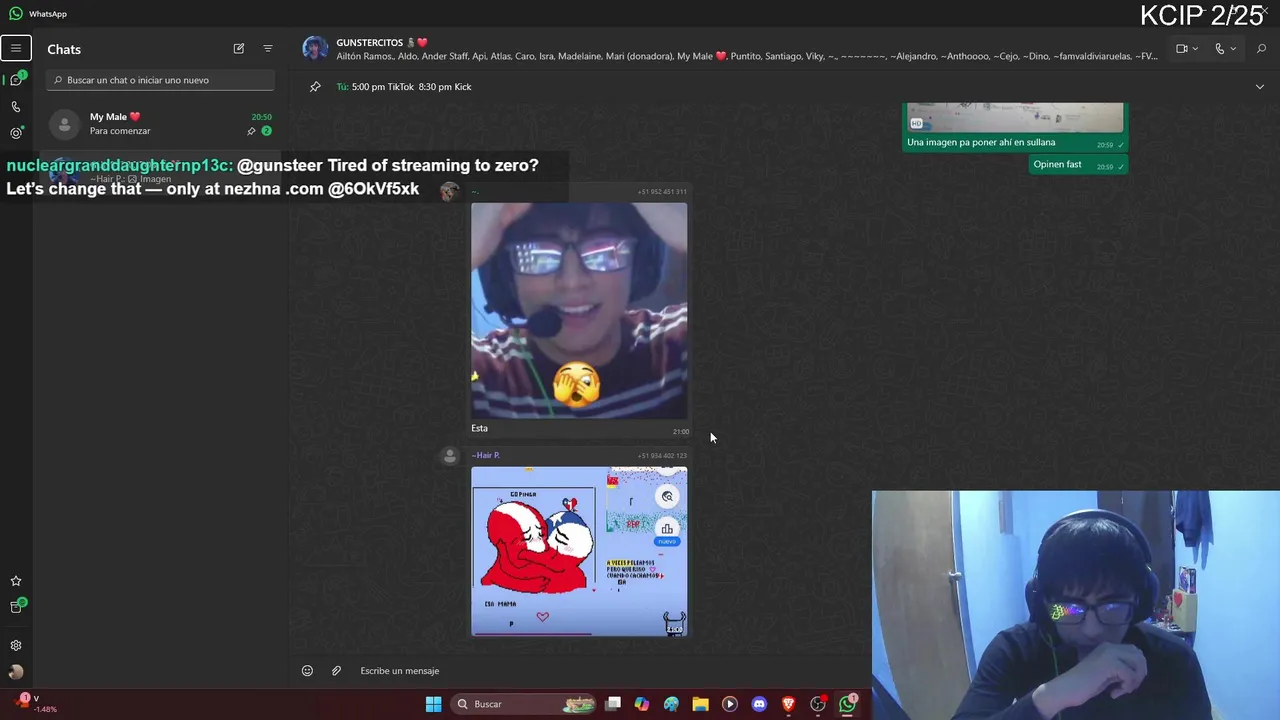The image size is (1280, 720).
Task: Expand the voice call options arrow
Action: pyautogui.click(x=1233, y=48)
